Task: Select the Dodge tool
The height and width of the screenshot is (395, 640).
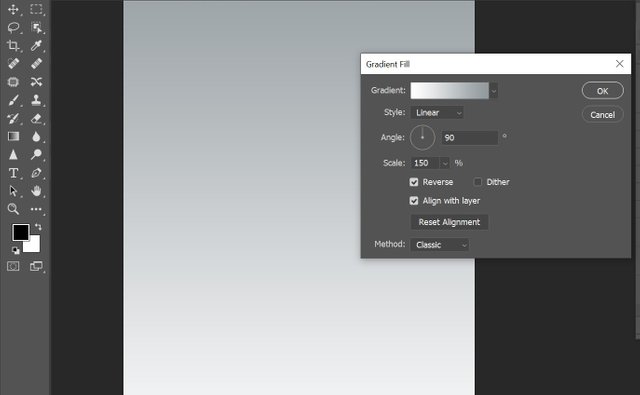Action: (36, 154)
